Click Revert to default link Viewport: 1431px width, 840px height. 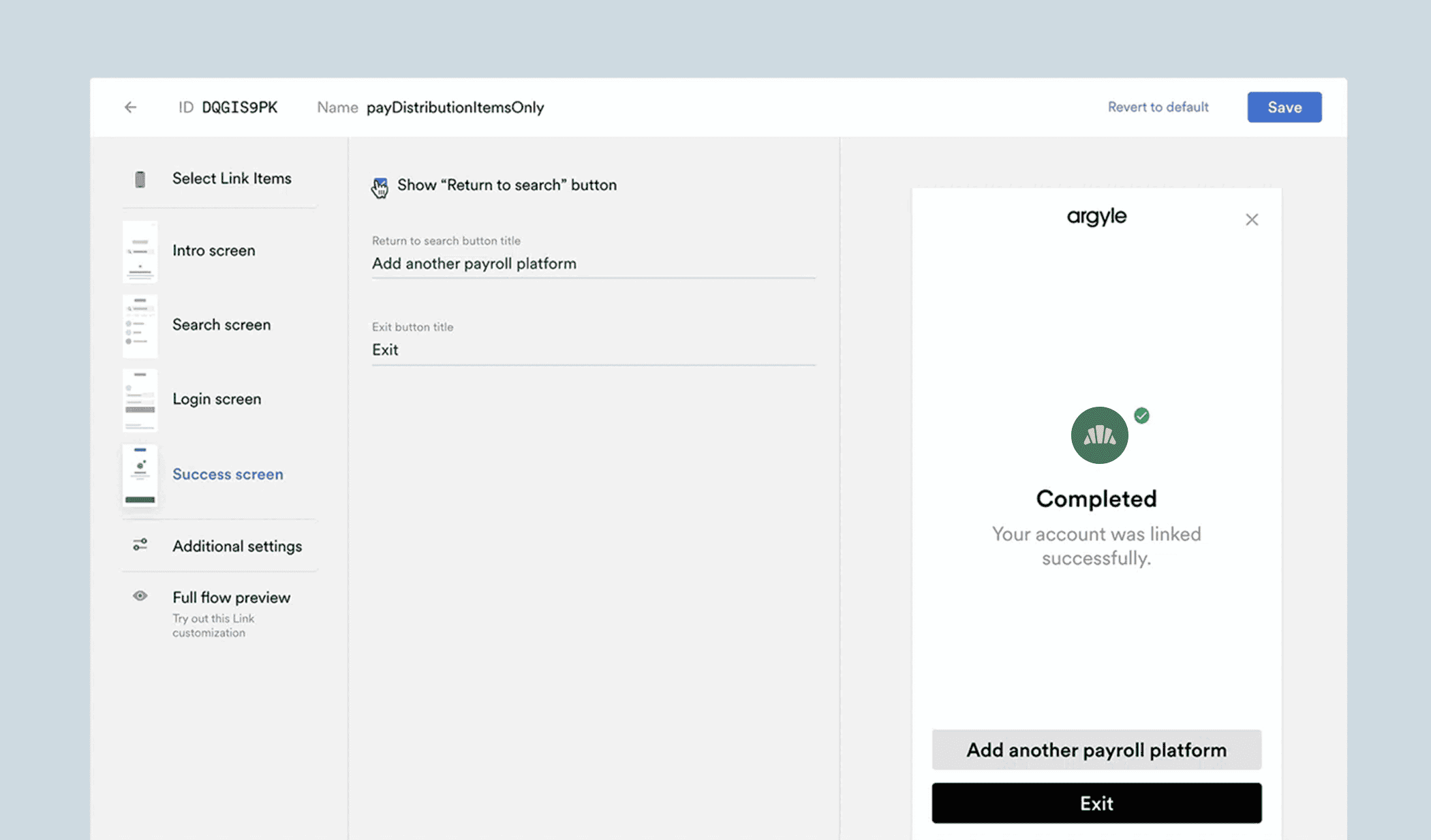pyautogui.click(x=1158, y=107)
